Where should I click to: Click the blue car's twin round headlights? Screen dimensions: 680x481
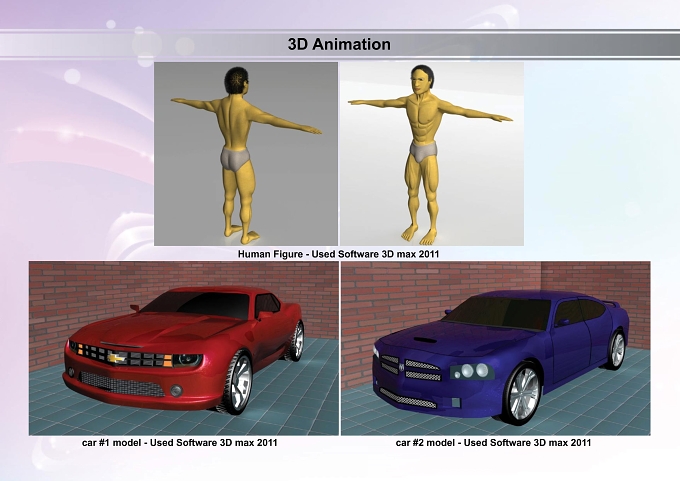click(x=474, y=370)
